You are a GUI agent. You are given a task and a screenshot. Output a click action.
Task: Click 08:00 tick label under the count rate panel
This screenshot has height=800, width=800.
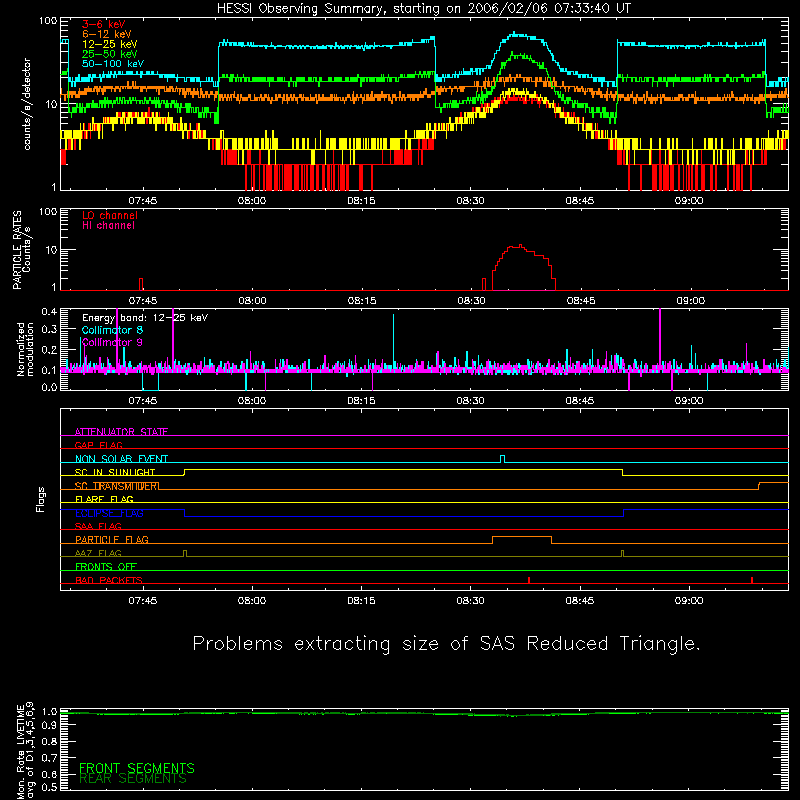(x=252, y=201)
